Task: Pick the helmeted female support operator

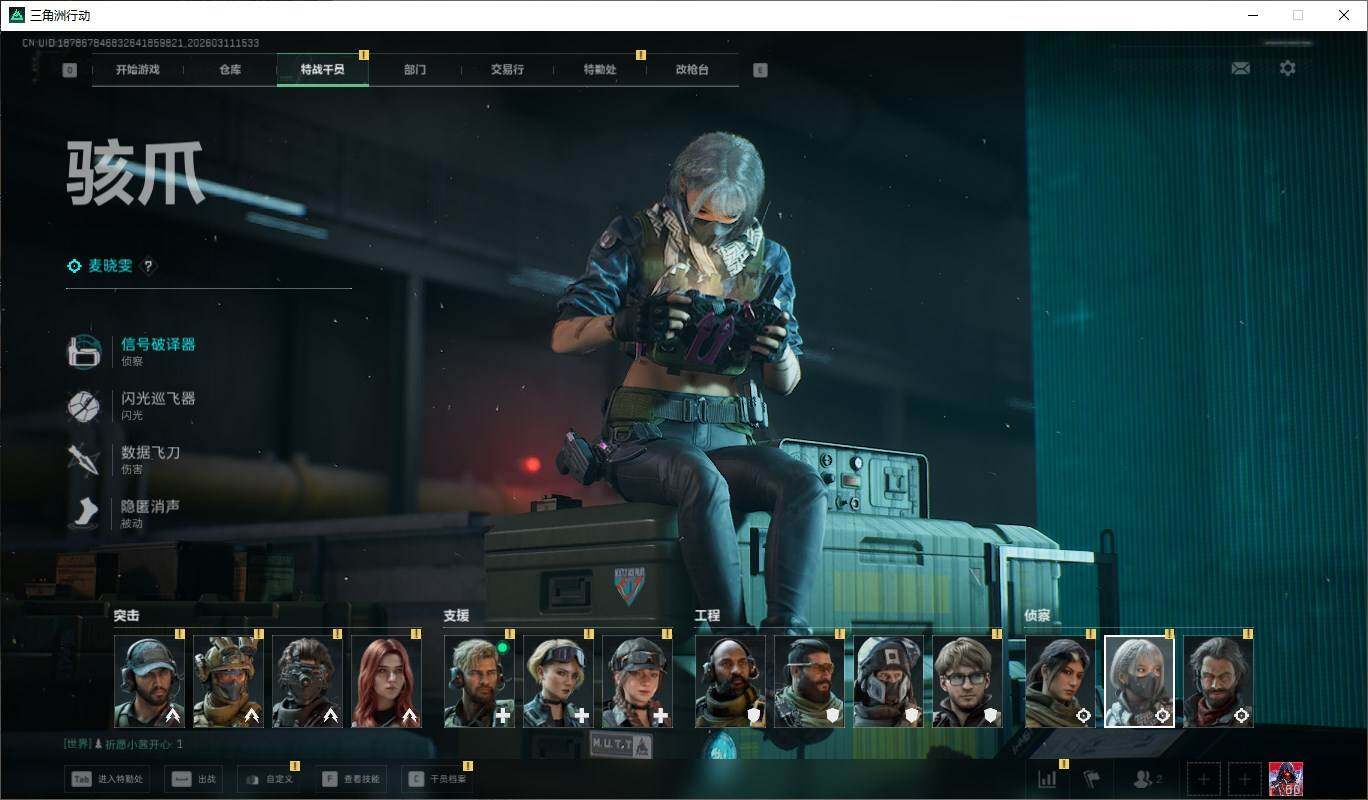Action: pos(637,682)
